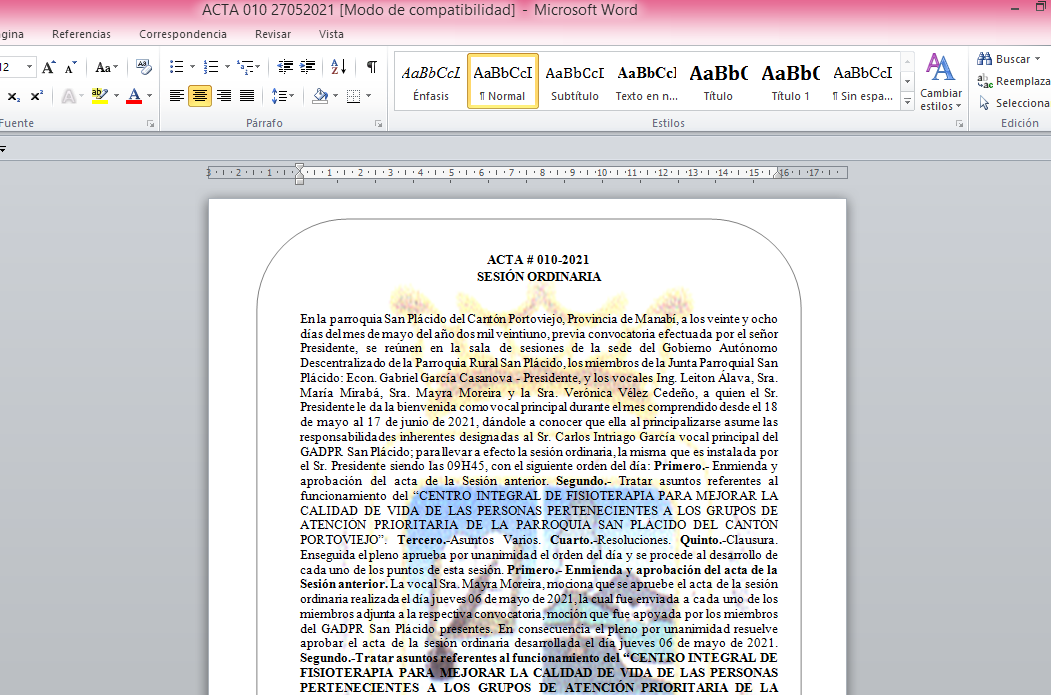The height and width of the screenshot is (695, 1051).
Task: Click the Increase Indent icon
Action: point(309,68)
